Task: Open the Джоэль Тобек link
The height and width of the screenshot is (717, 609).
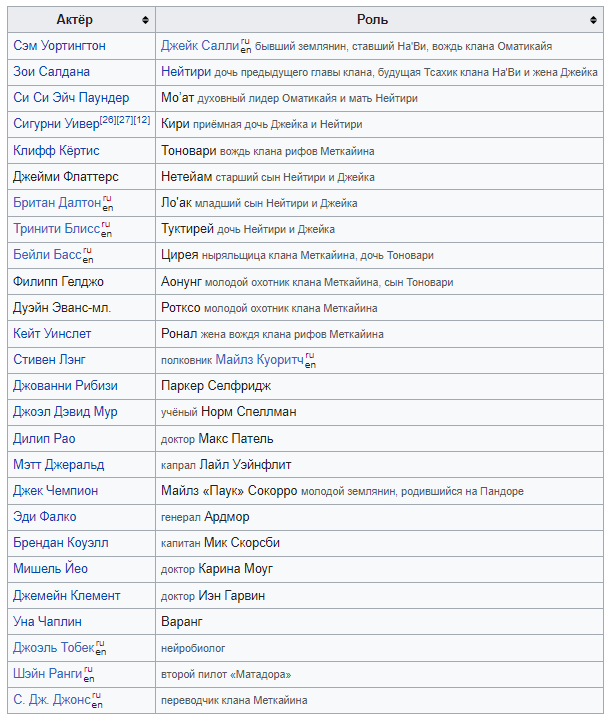Action: [54, 648]
